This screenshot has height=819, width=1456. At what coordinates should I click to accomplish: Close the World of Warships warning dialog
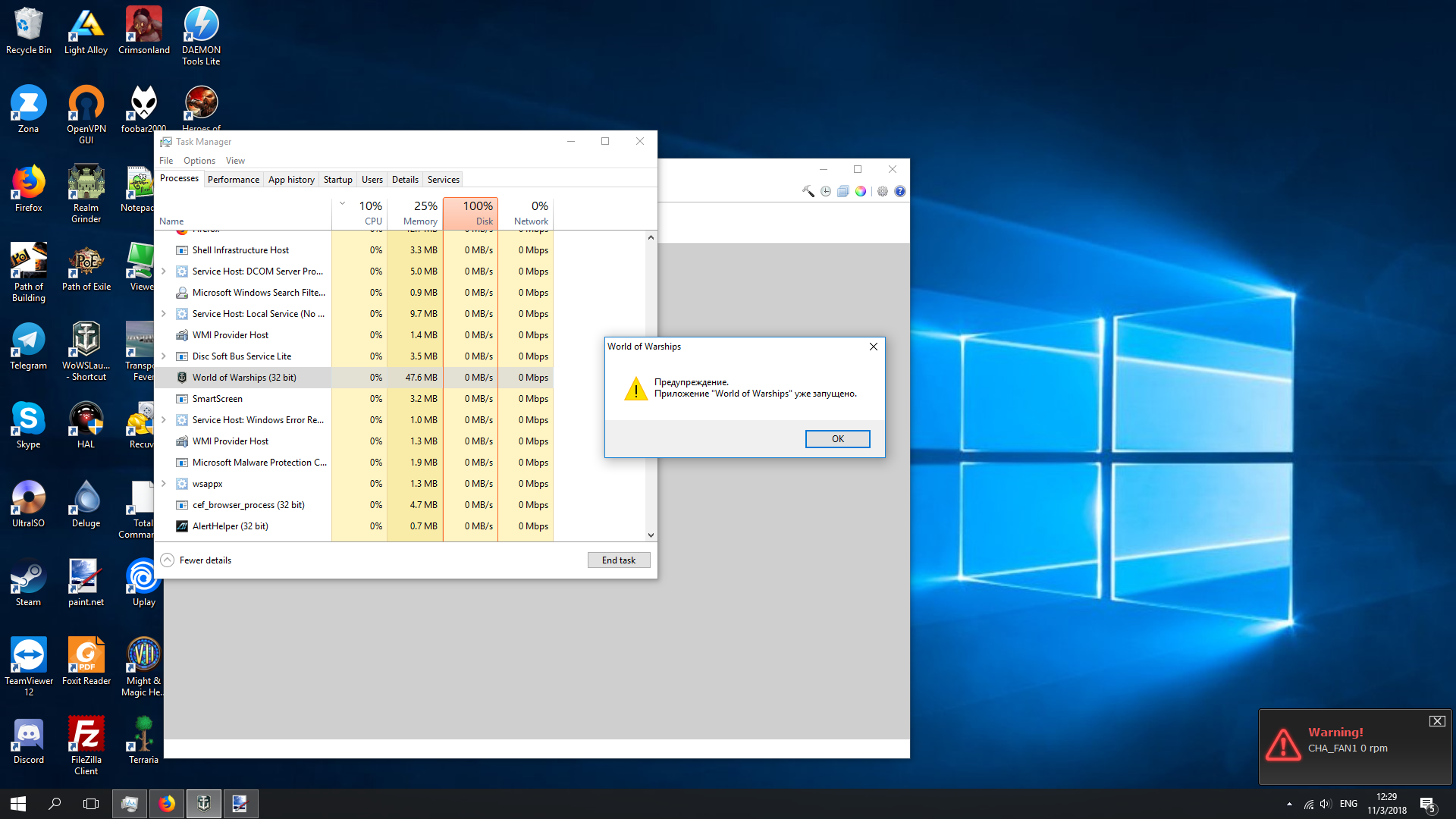(874, 347)
